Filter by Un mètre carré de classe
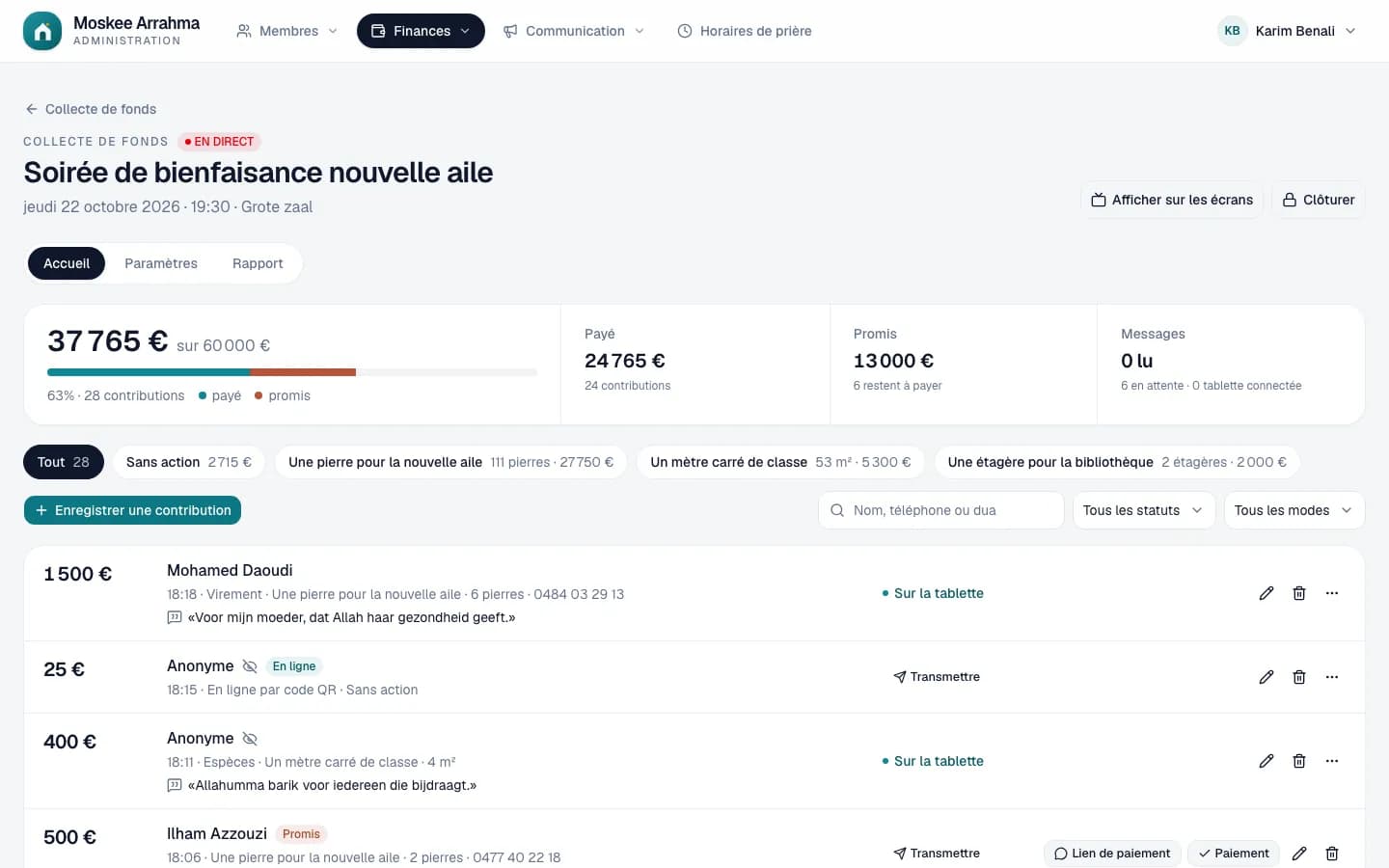 coord(780,462)
